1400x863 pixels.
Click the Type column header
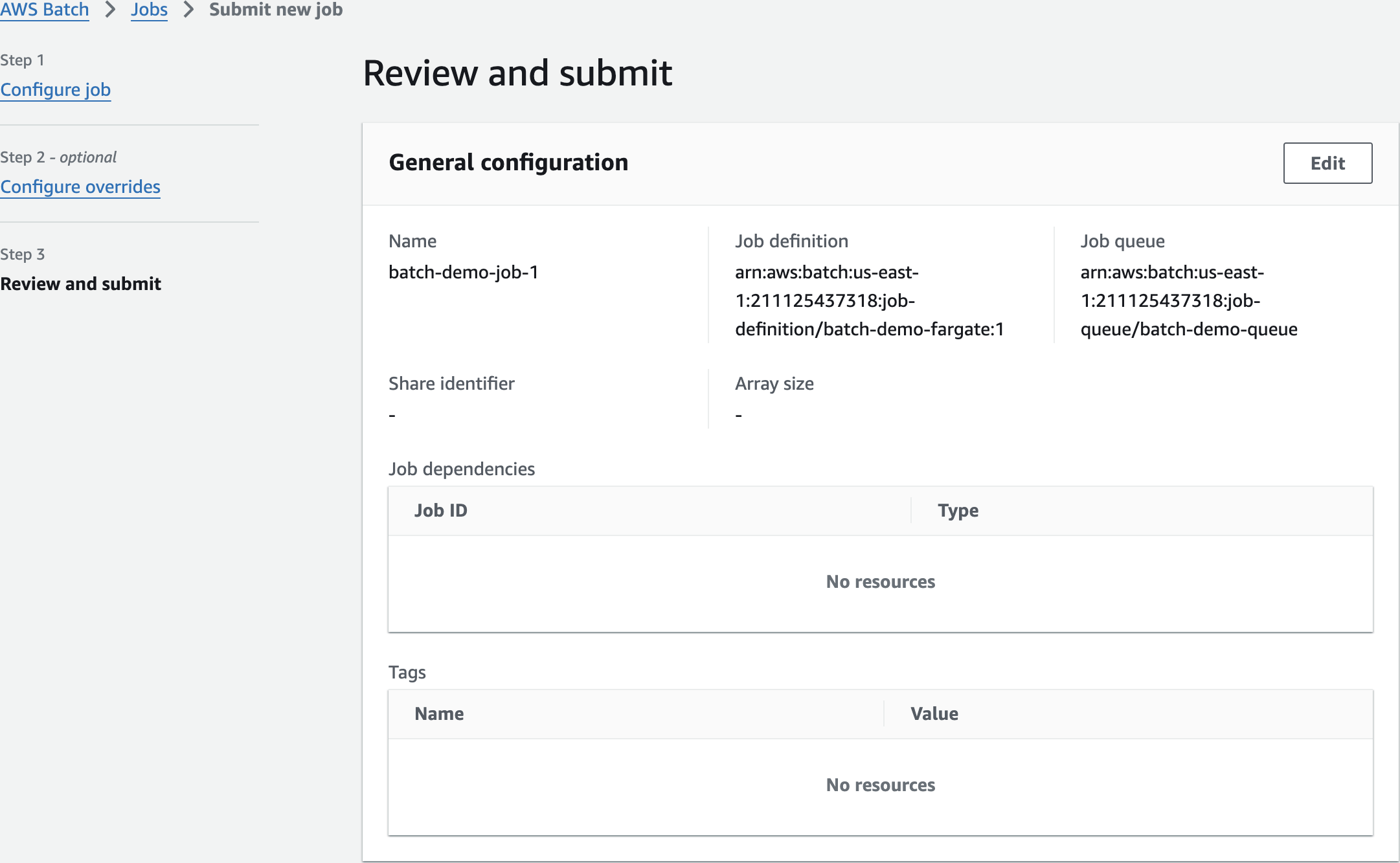[x=958, y=510]
